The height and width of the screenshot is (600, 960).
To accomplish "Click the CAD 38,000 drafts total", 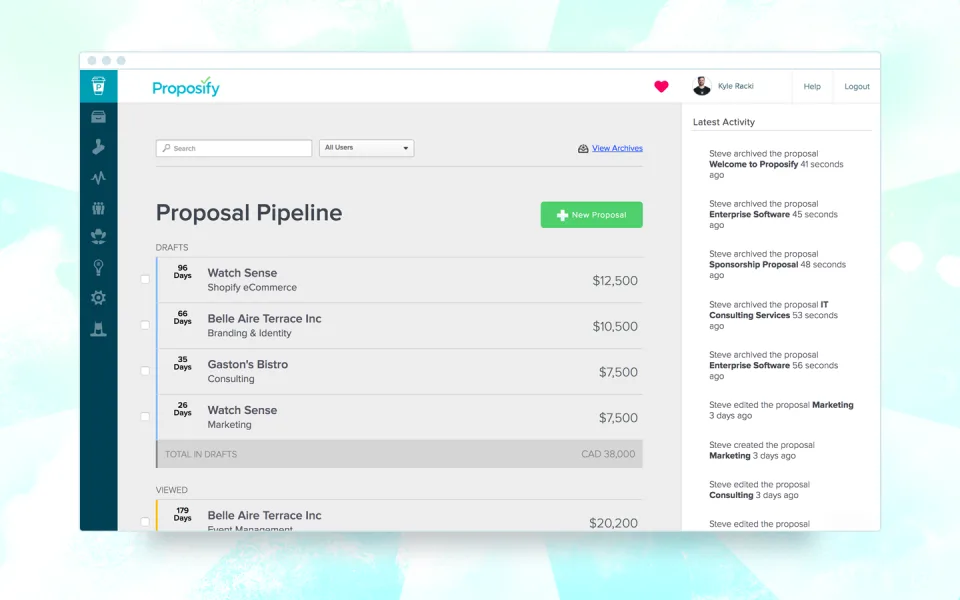I will (608, 454).
